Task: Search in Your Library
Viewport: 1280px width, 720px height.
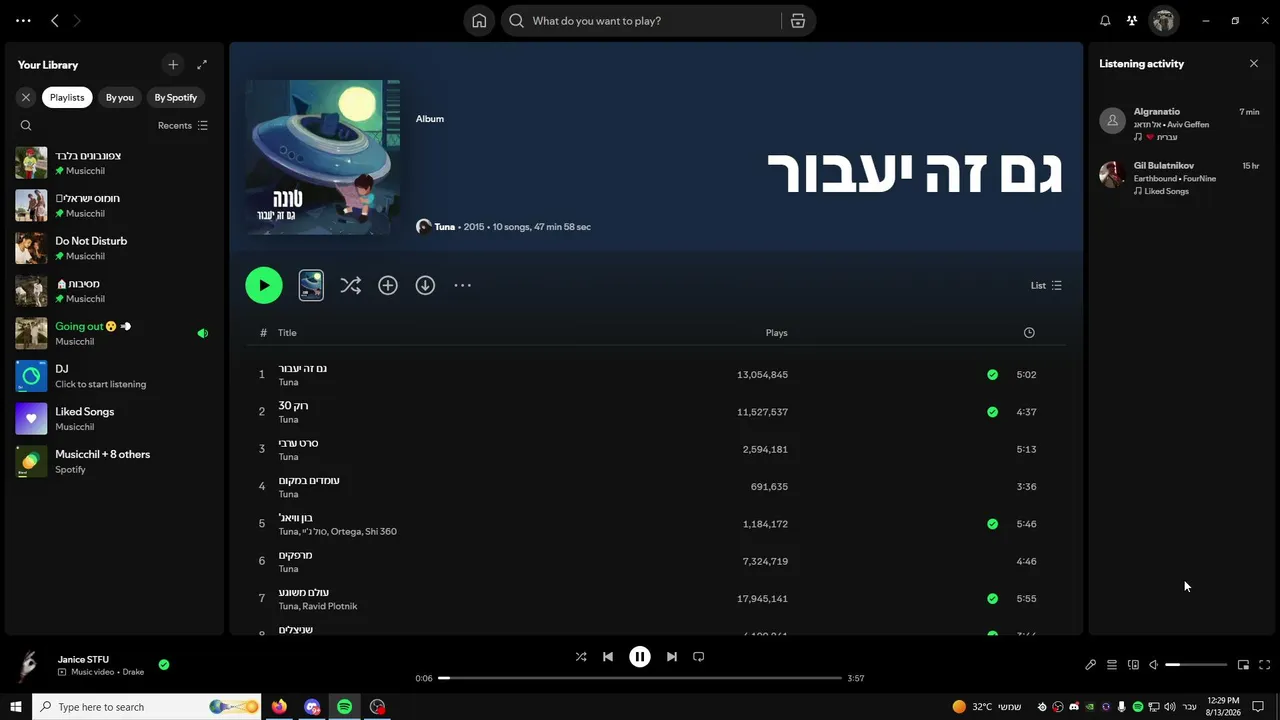Action: point(26,126)
